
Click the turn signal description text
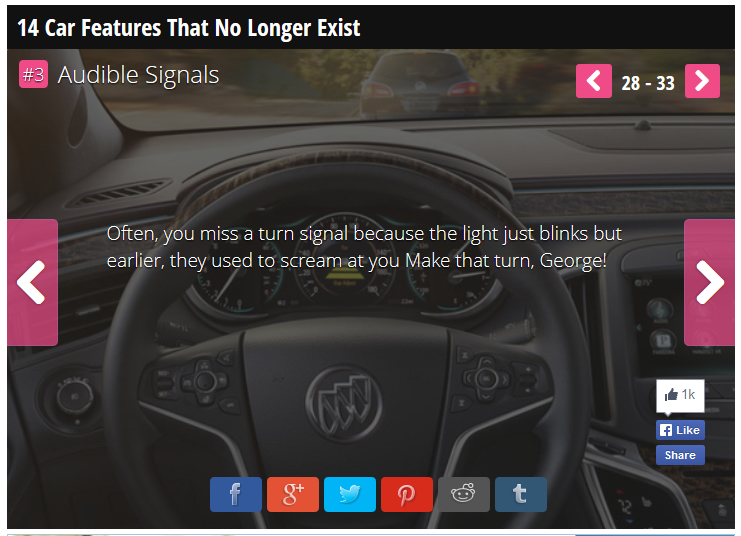[364, 247]
